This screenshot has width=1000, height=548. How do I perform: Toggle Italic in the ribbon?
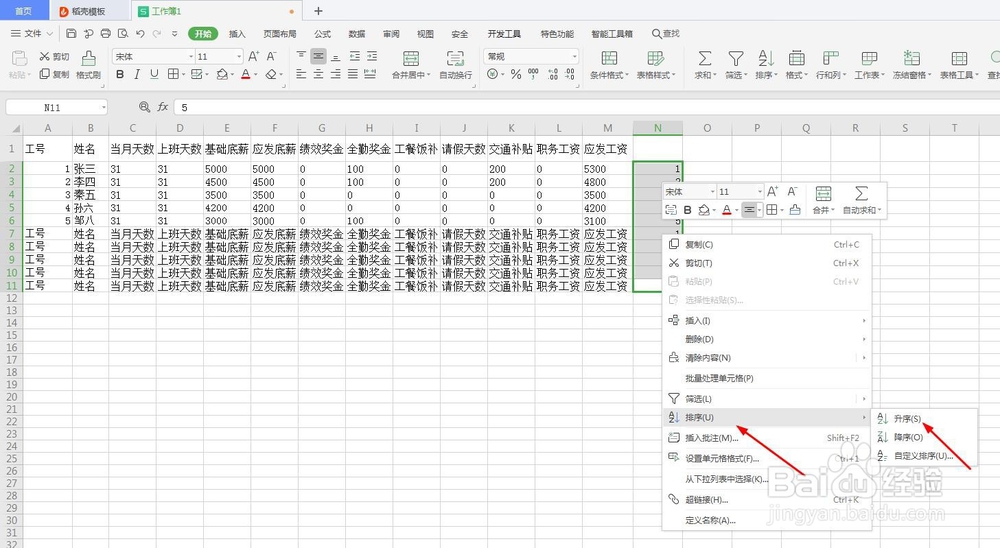click(x=136, y=74)
